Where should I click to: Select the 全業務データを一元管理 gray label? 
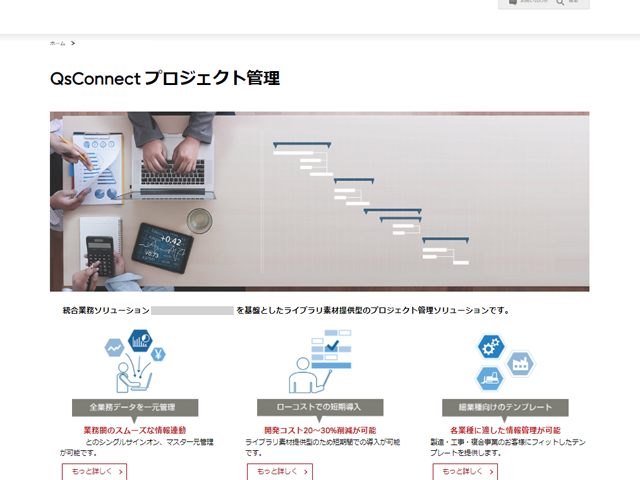click(135, 407)
